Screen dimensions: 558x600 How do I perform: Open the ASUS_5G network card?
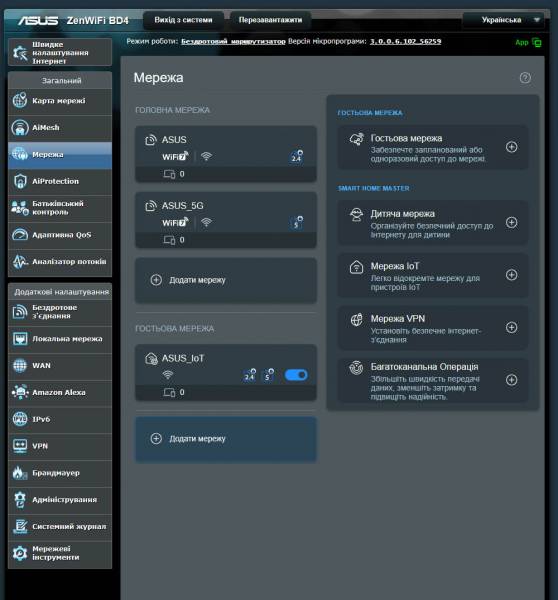(x=226, y=220)
